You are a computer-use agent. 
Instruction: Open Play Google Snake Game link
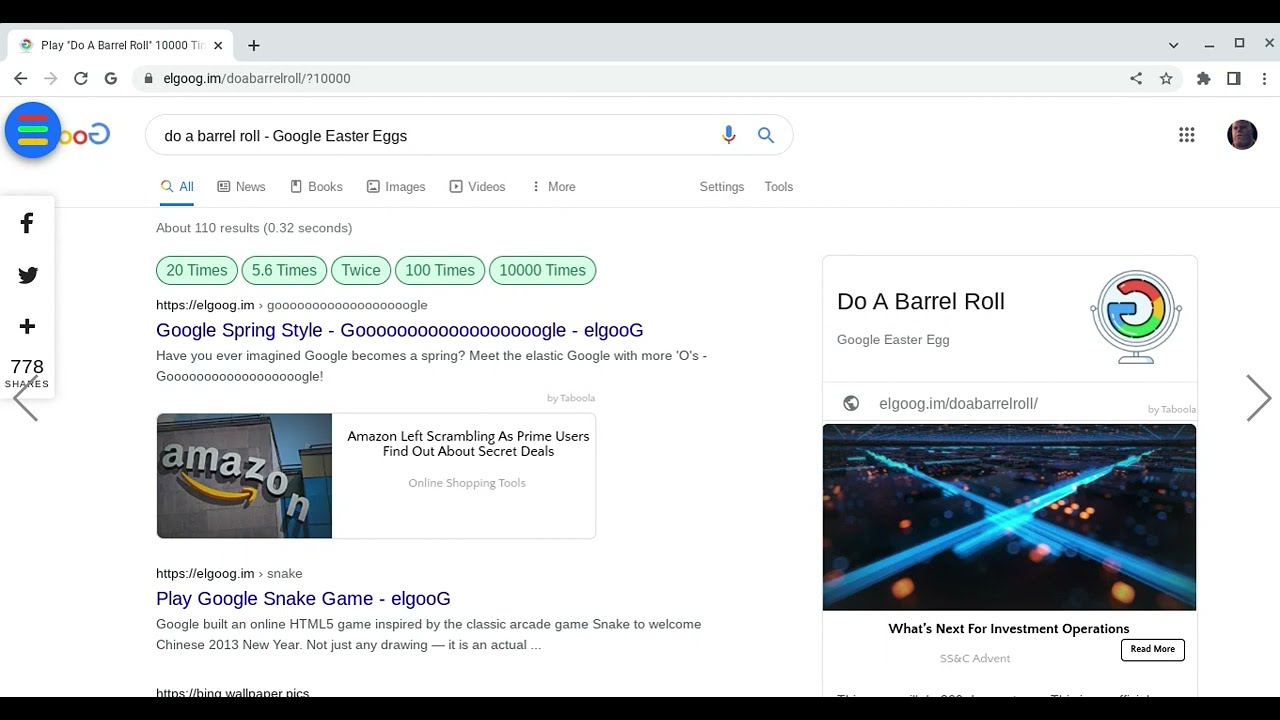click(x=303, y=599)
